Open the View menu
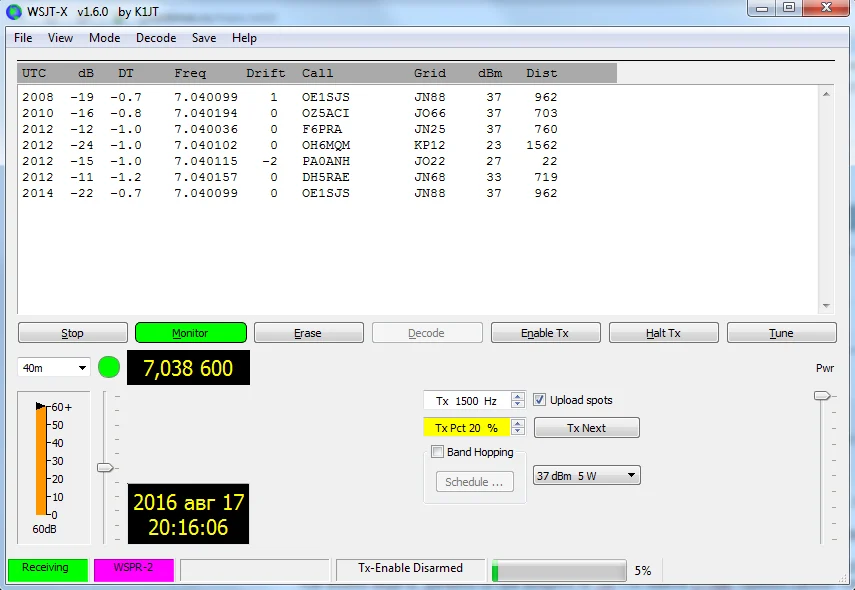The height and width of the screenshot is (590, 855). [x=60, y=38]
